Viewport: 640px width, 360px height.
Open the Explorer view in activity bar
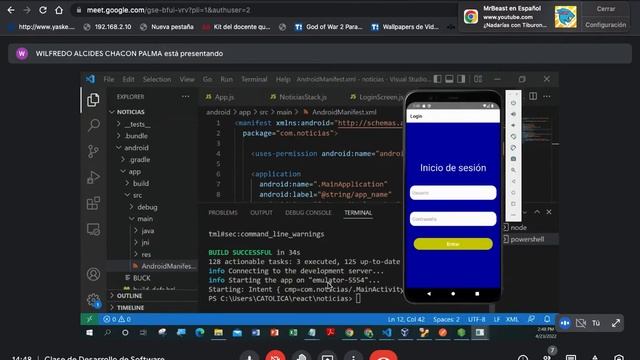pyautogui.click(x=93, y=100)
